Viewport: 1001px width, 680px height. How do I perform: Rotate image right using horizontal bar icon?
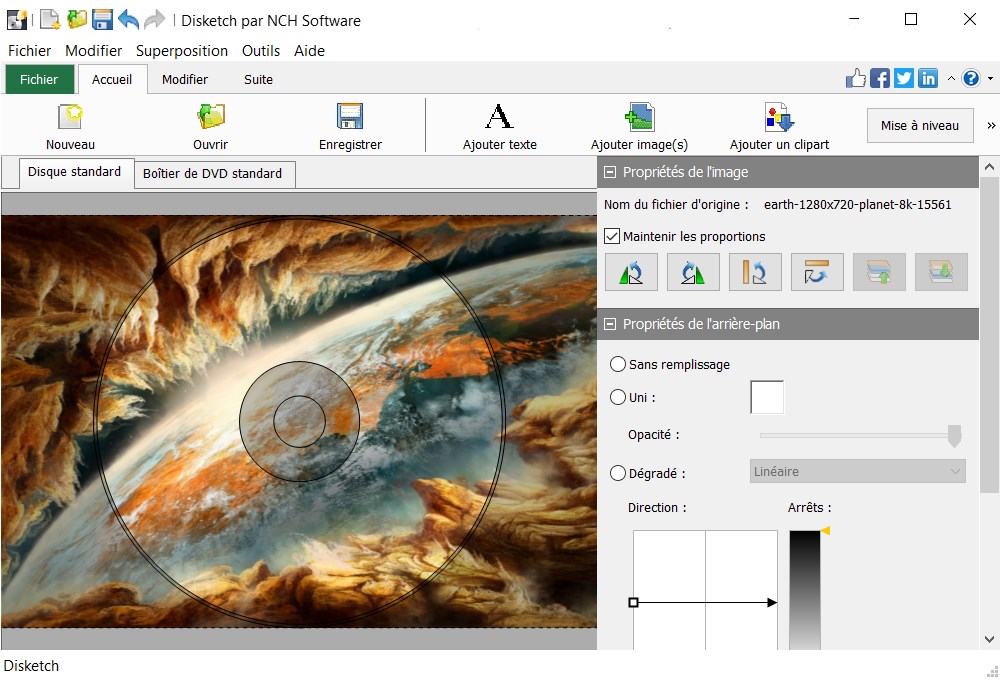817,272
